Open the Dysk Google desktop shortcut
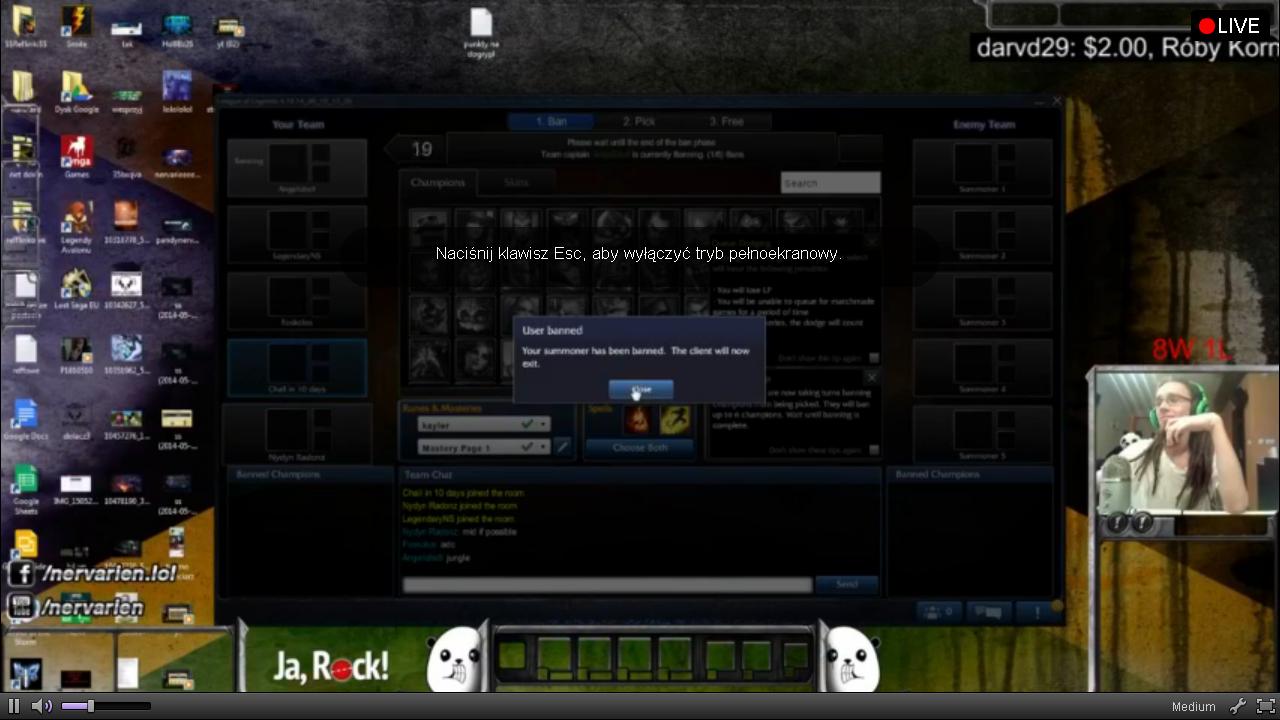Screen dimensions: 1280x720 click(x=76, y=92)
